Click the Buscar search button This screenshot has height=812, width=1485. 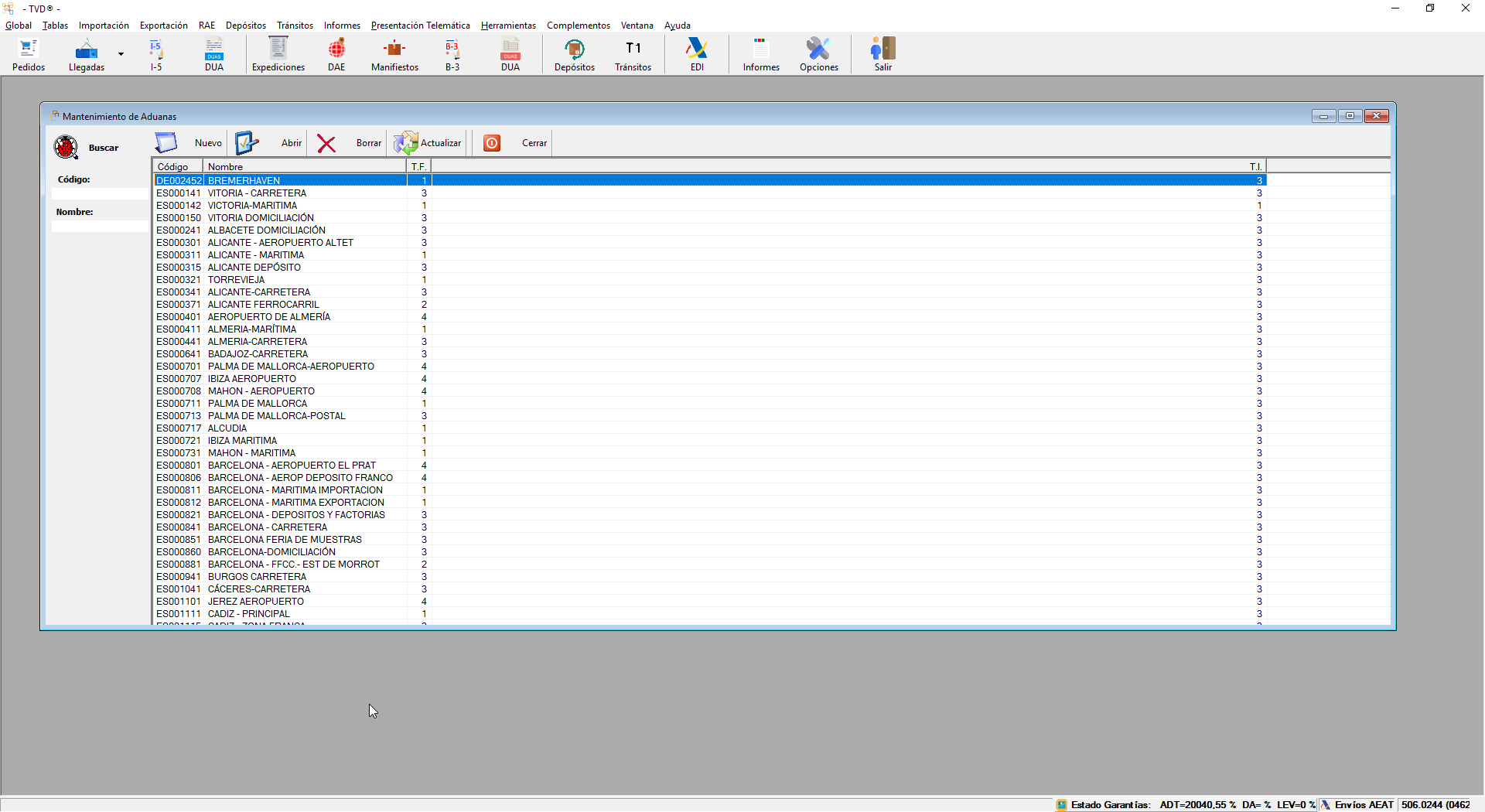click(x=87, y=148)
